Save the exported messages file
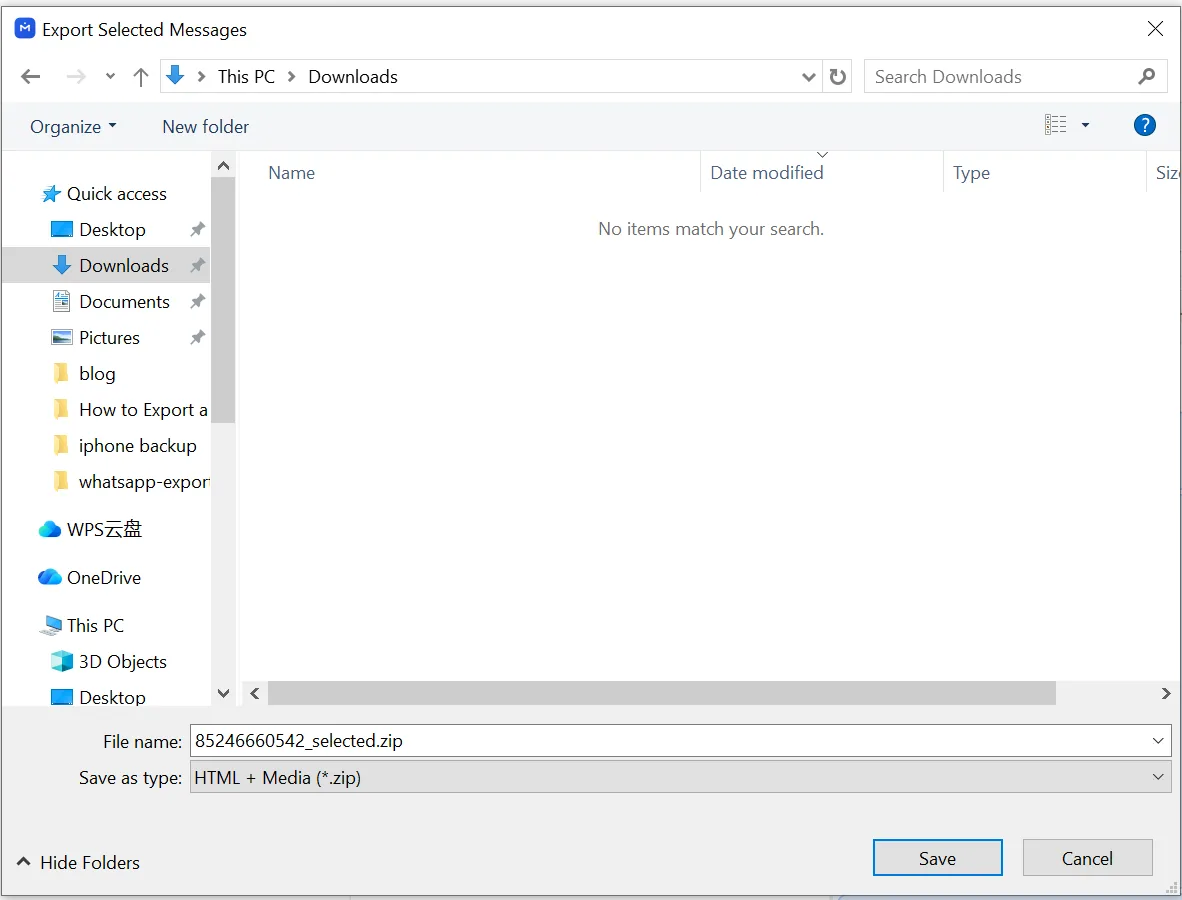Screen dimensions: 1182x900 click(x=938, y=859)
